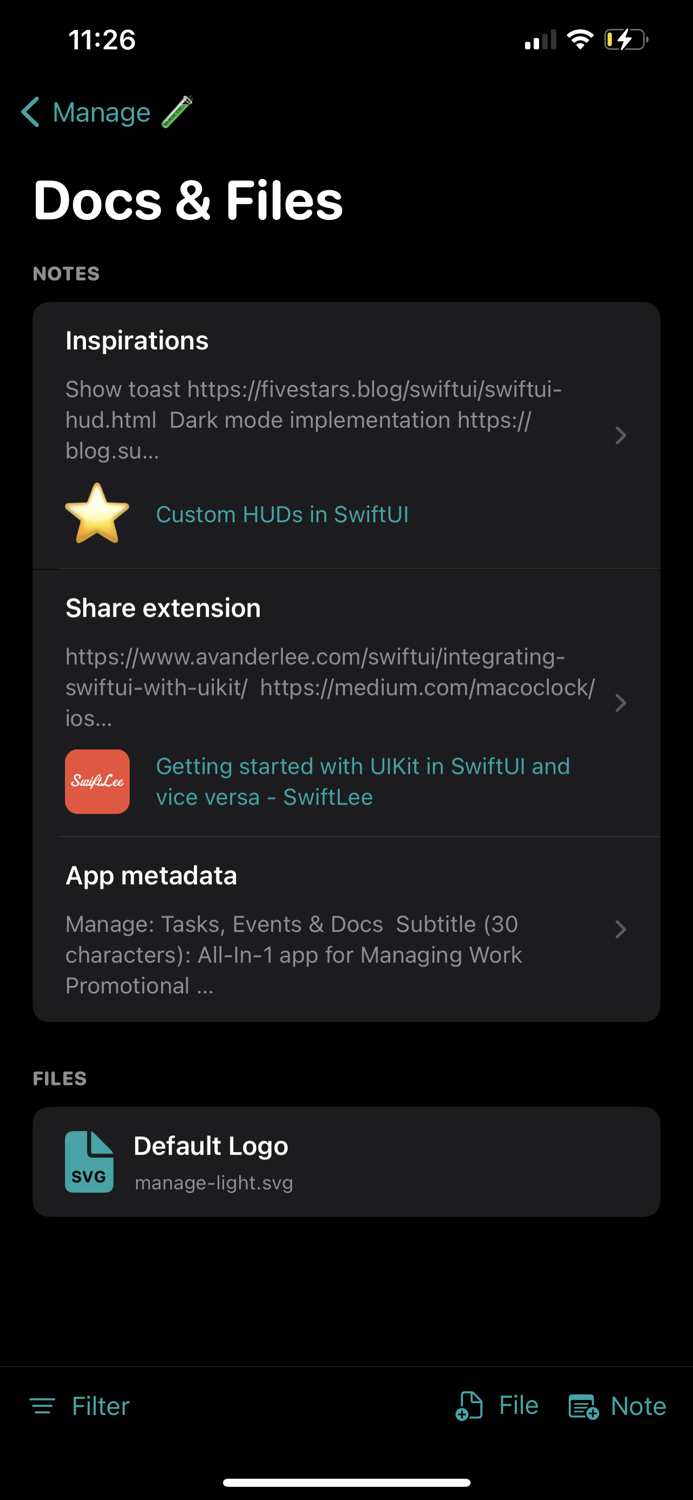The width and height of the screenshot is (693, 1500).
Task: Tap the test tube icon beside Manage
Action: pos(174,112)
